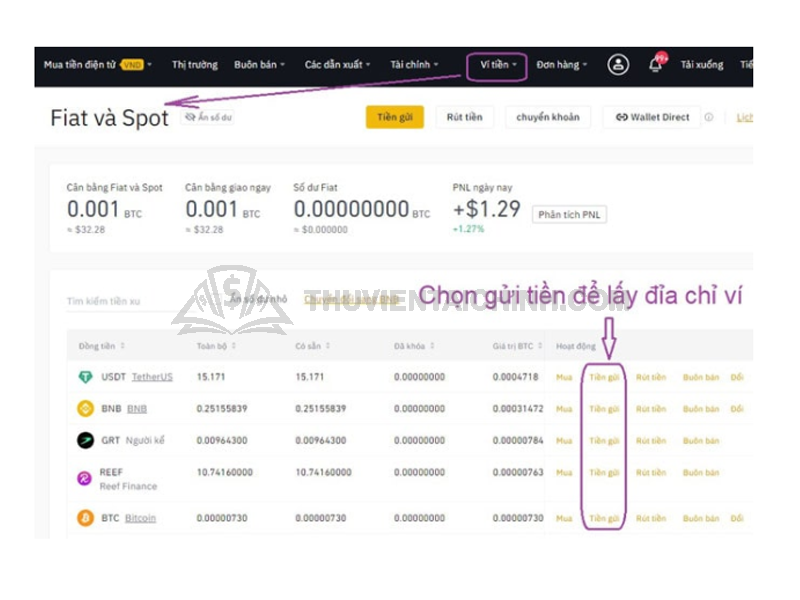Open the Tải xuống download menu

(x=702, y=65)
